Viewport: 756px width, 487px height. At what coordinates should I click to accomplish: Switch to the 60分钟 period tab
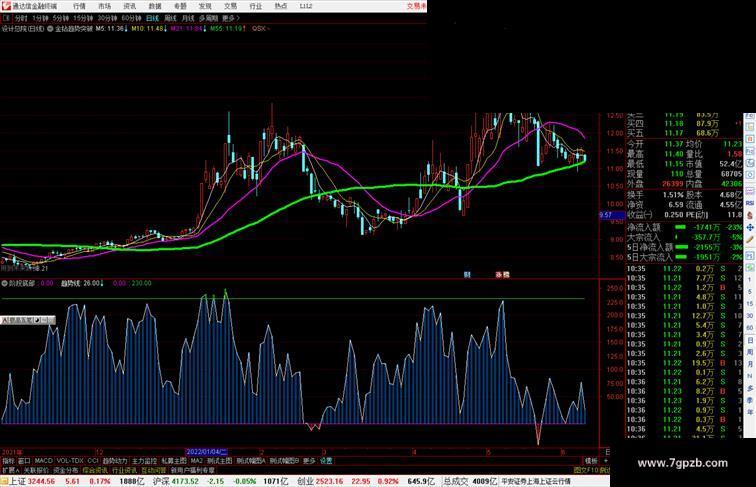click(x=131, y=18)
